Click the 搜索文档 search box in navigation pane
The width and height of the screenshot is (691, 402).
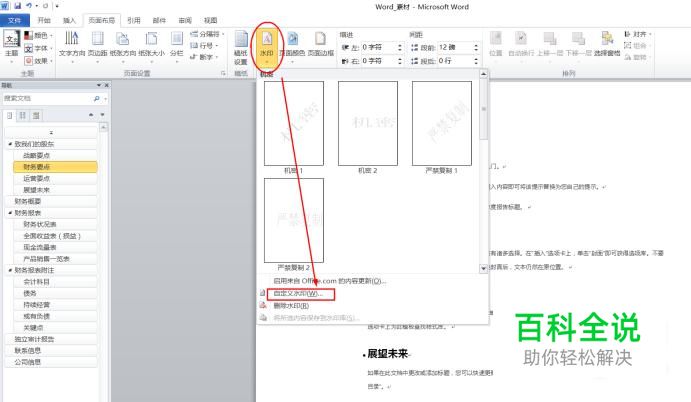48,99
